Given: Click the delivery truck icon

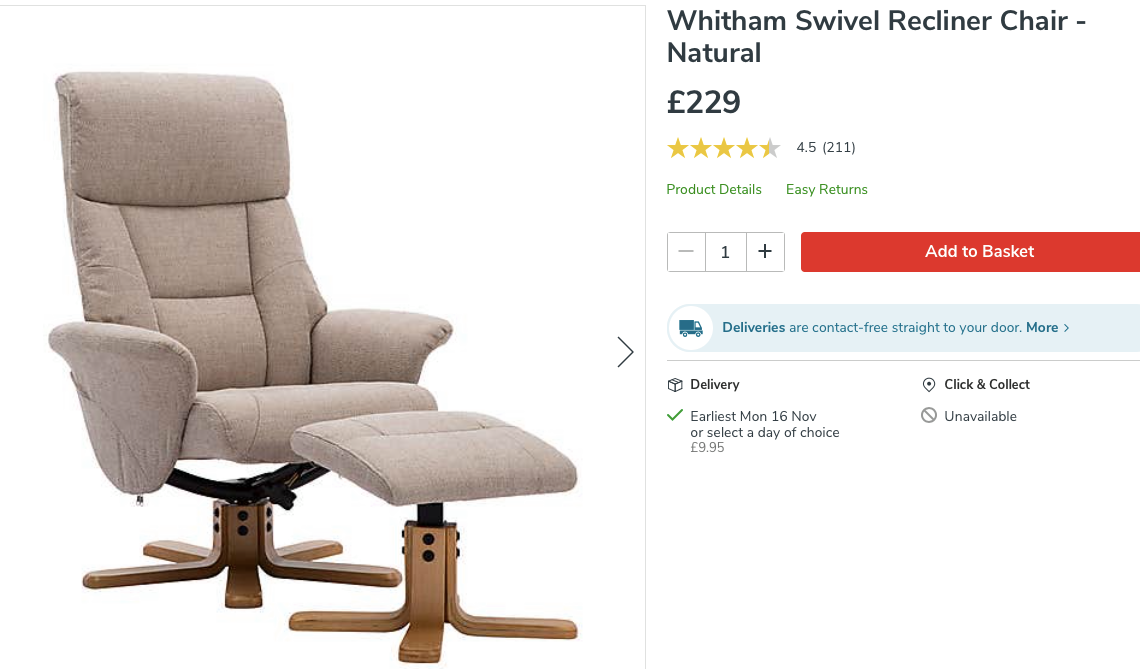Looking at the screenshot, I should tap(690, 328).
